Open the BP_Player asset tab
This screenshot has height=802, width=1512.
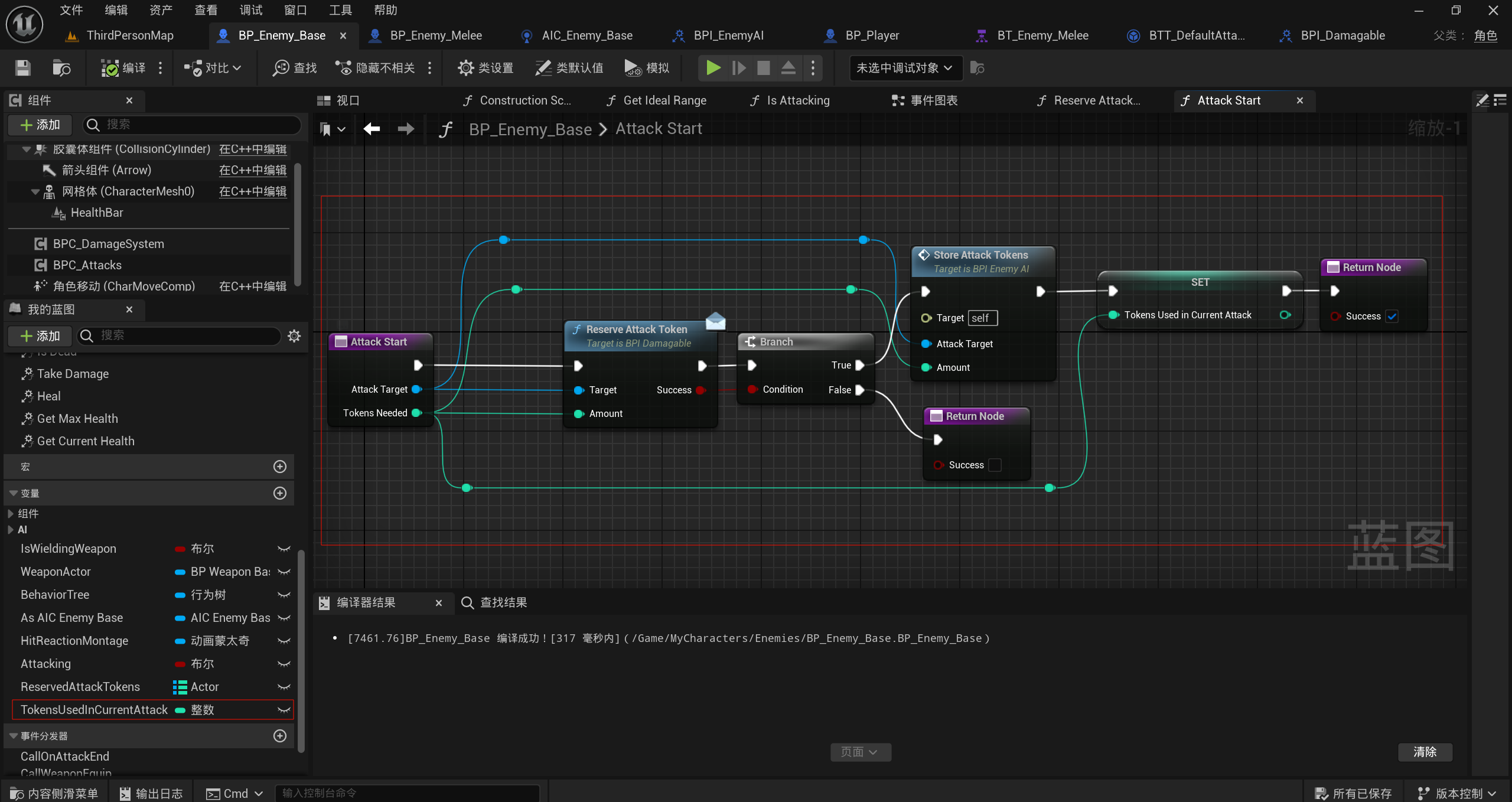(872, 35)
